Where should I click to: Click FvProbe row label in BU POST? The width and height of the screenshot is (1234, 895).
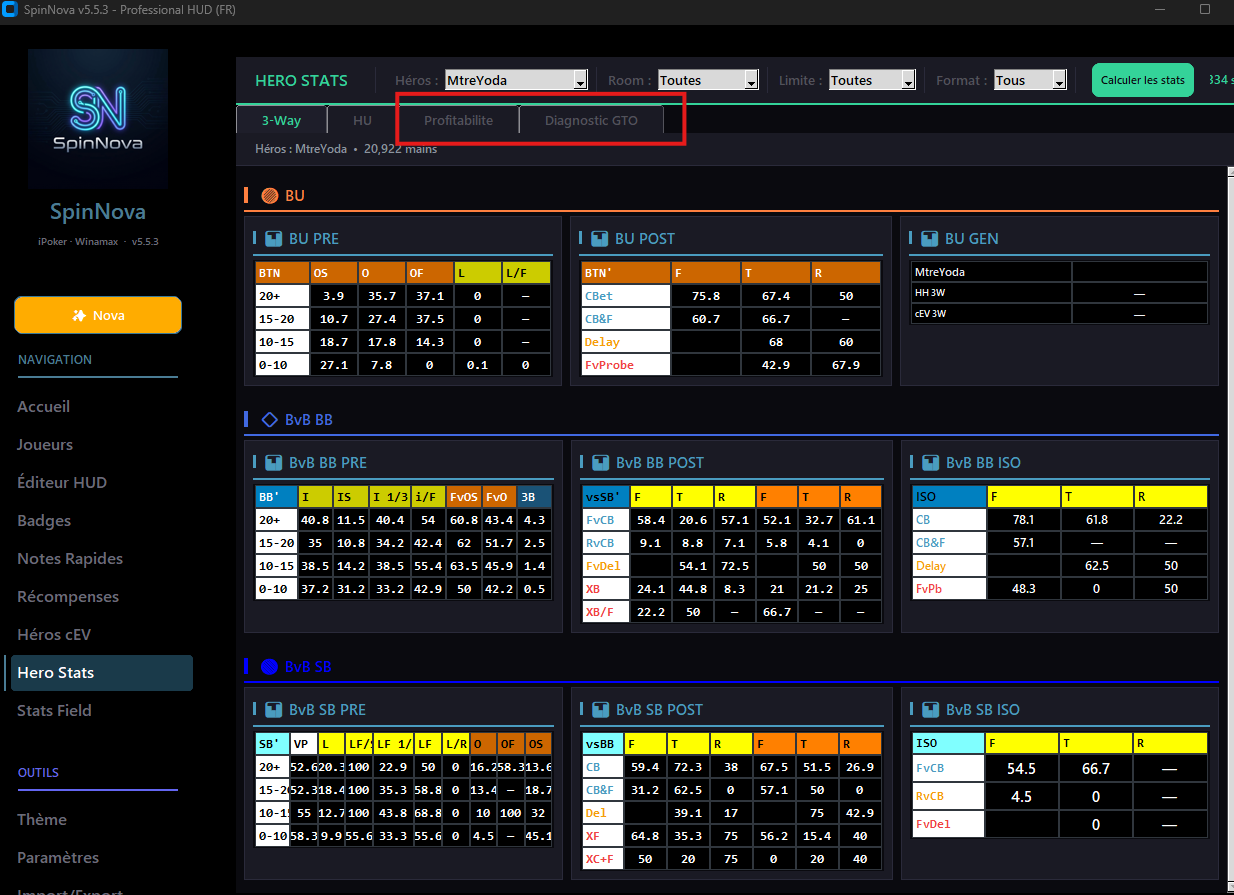tap(626, 365)
